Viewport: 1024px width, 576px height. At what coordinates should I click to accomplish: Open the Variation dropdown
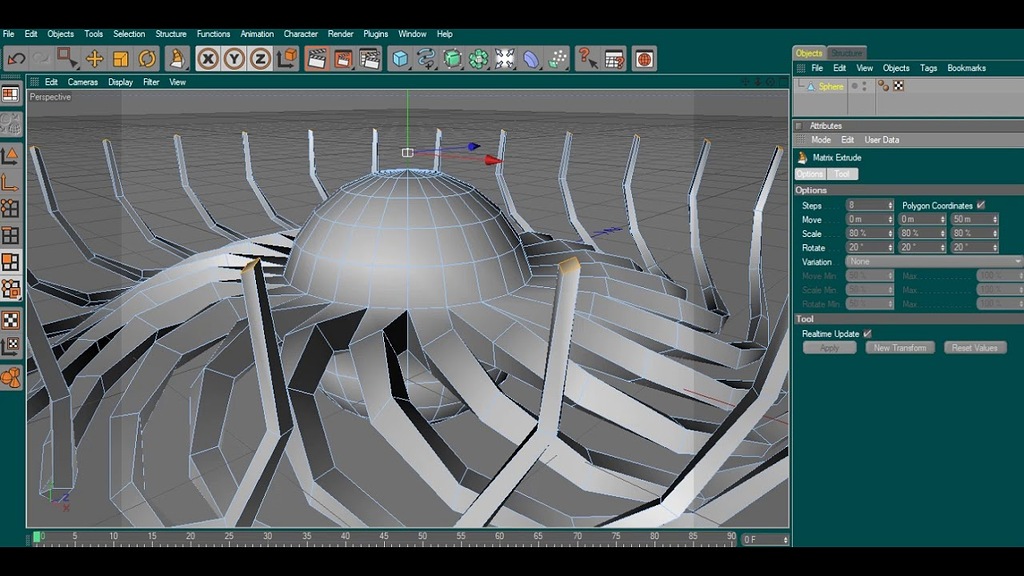coord(934,261)
